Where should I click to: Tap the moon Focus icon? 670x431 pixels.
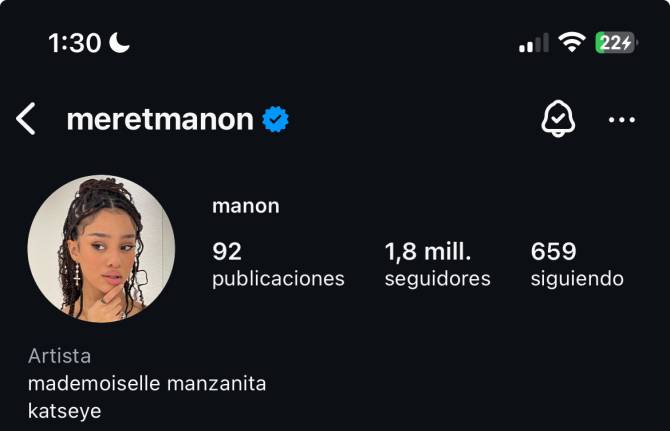[120, 42]
